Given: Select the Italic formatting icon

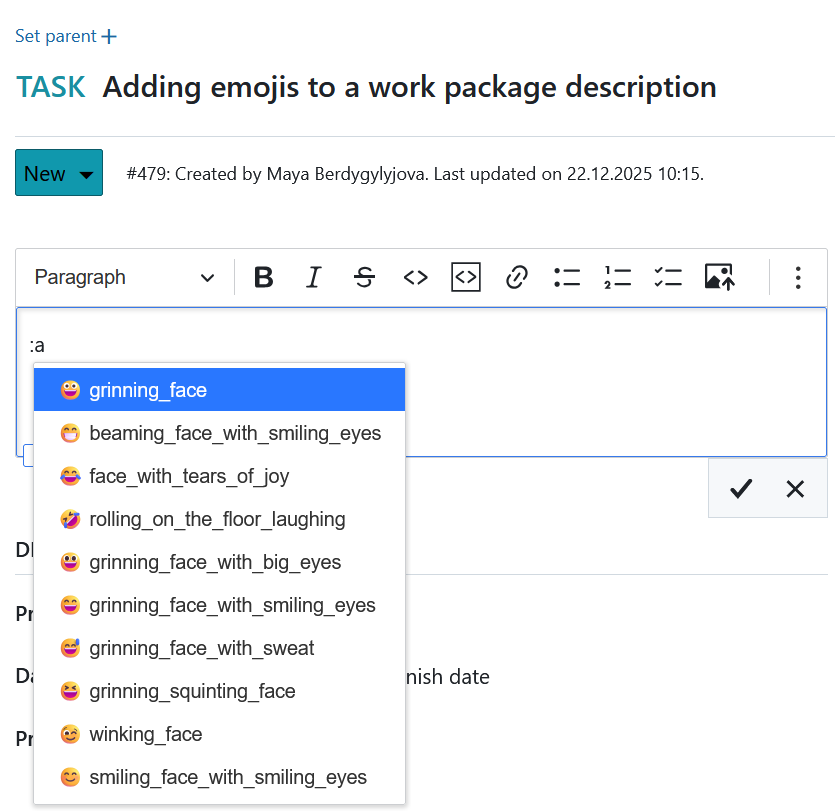Looking at the screenshot, I should click(x=313, y=277).
